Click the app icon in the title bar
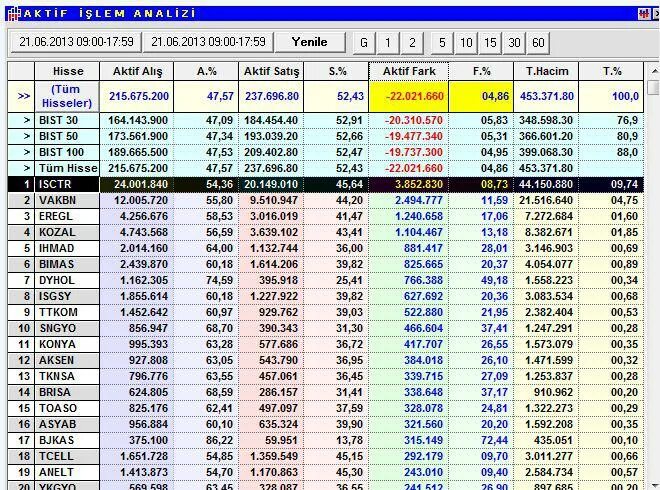The width and height of the screenshot is (660, 490). (13, 13)
